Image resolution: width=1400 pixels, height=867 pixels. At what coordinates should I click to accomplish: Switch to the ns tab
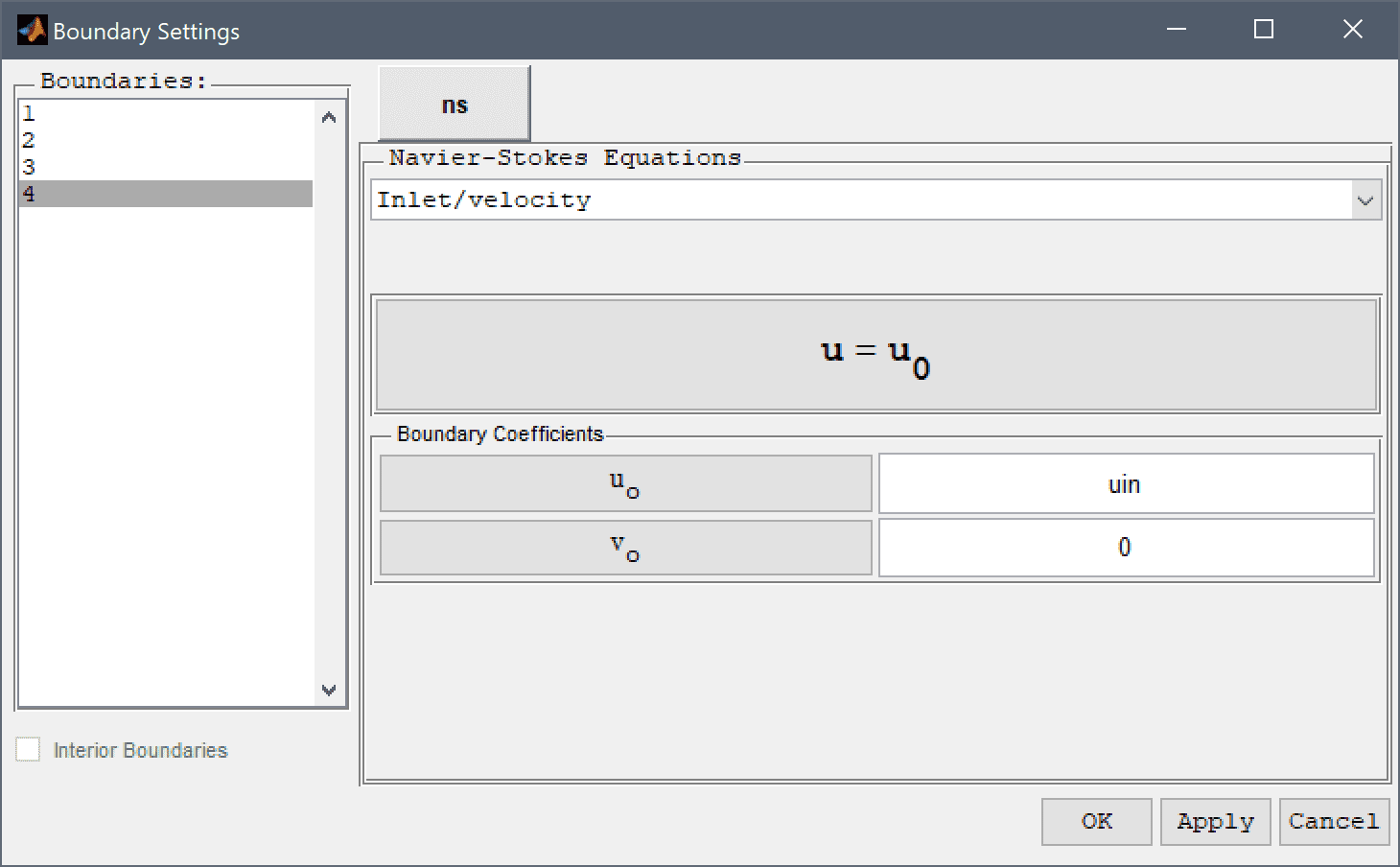[x=455, y=105]
